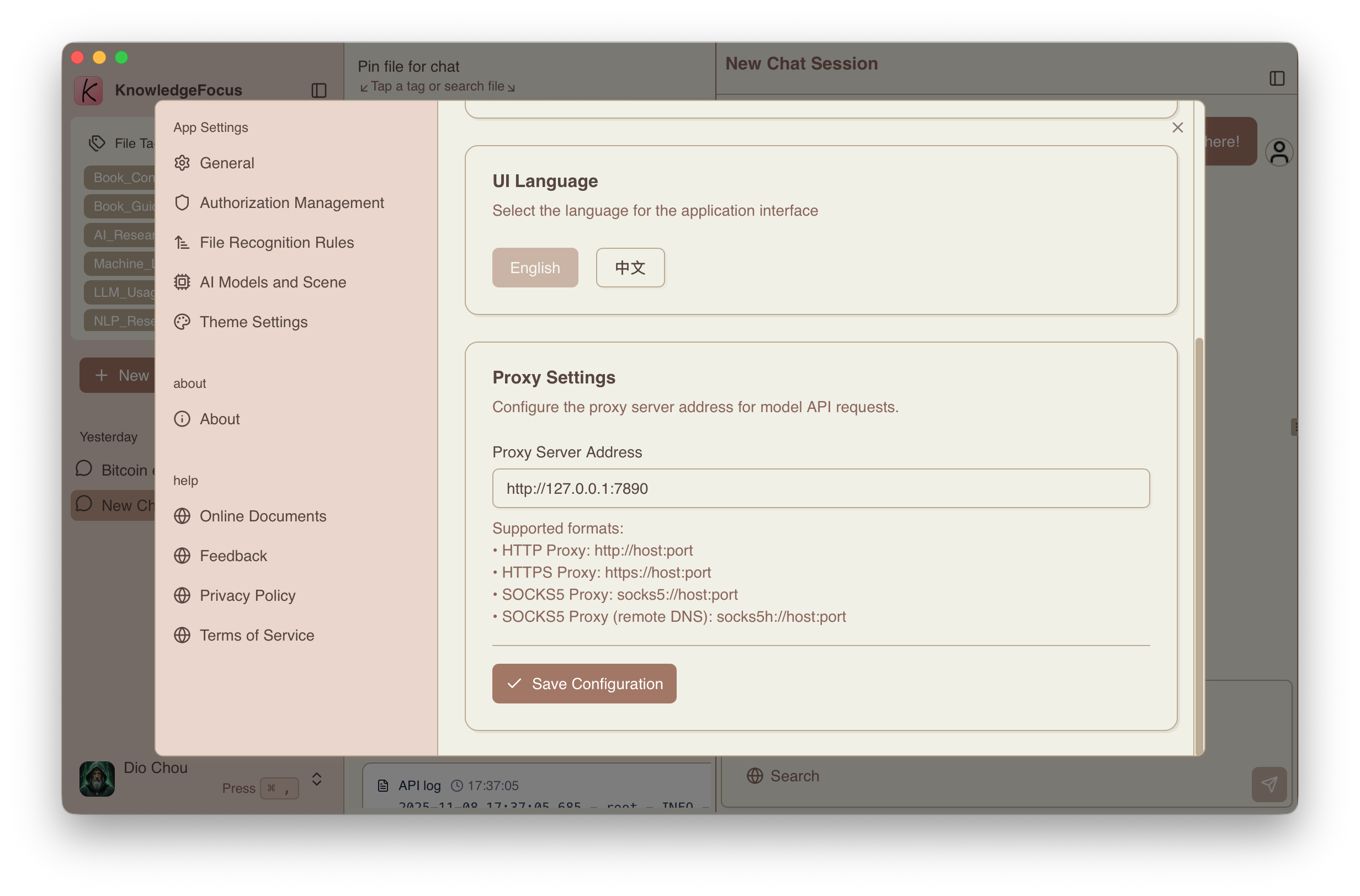Open the Privacy Policy link
This screenshot has height=896, width=1360.
247,595
